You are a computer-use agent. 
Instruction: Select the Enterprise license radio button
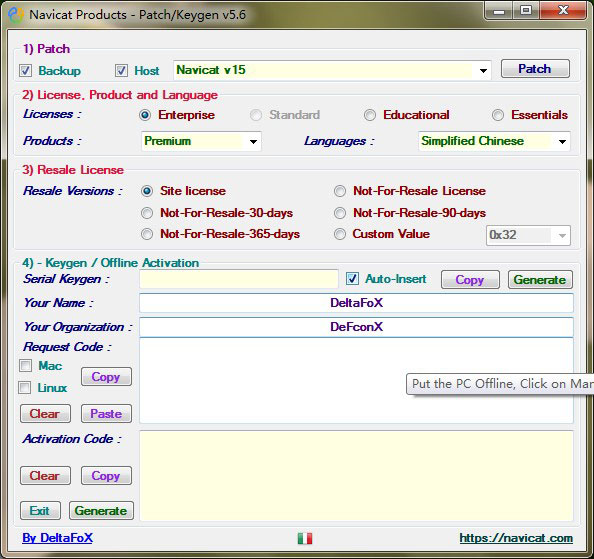145,115
